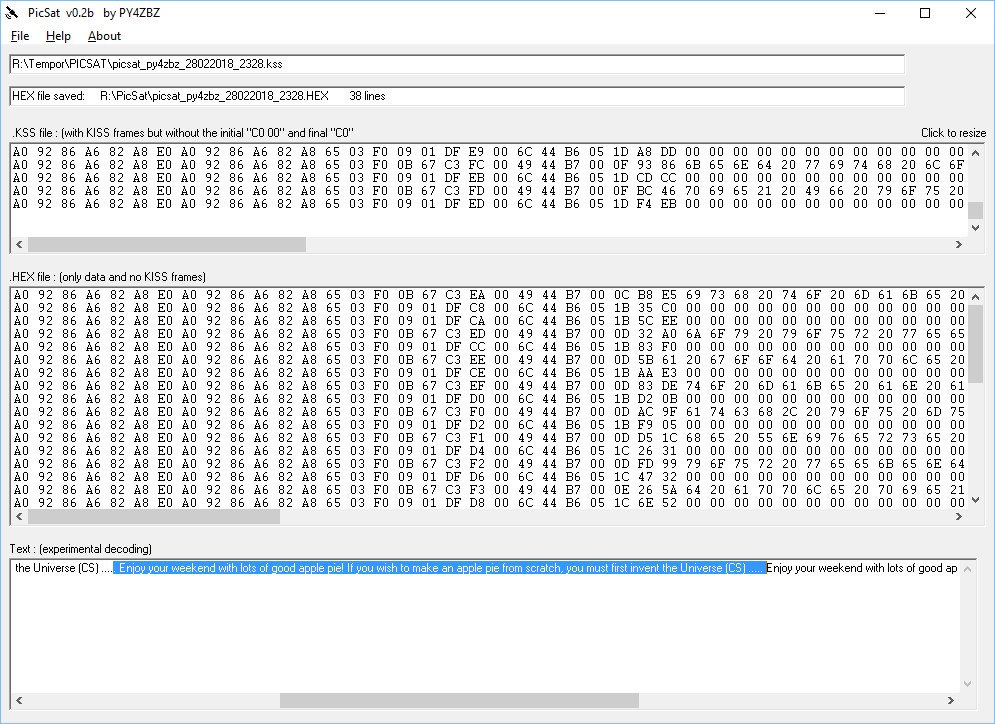
Task: Click up arrow of Text box vertical scrollbar
Action: [x=968, y=569]
